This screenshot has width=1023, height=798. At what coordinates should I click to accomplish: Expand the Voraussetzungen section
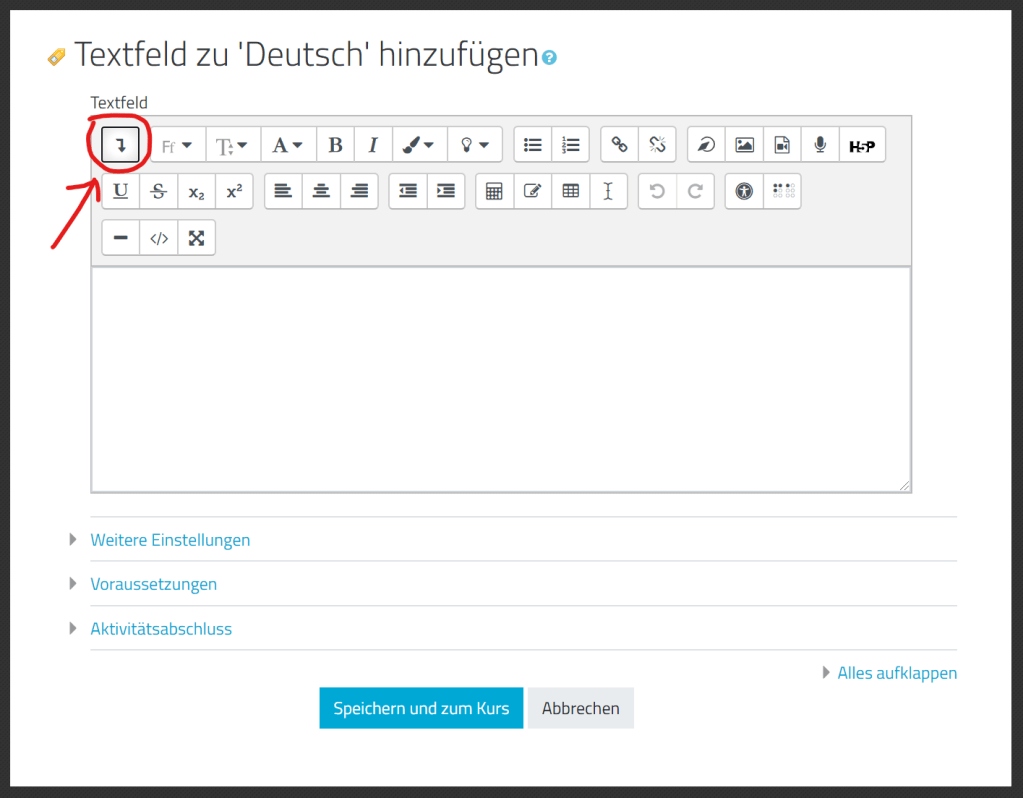pos(153,584)
